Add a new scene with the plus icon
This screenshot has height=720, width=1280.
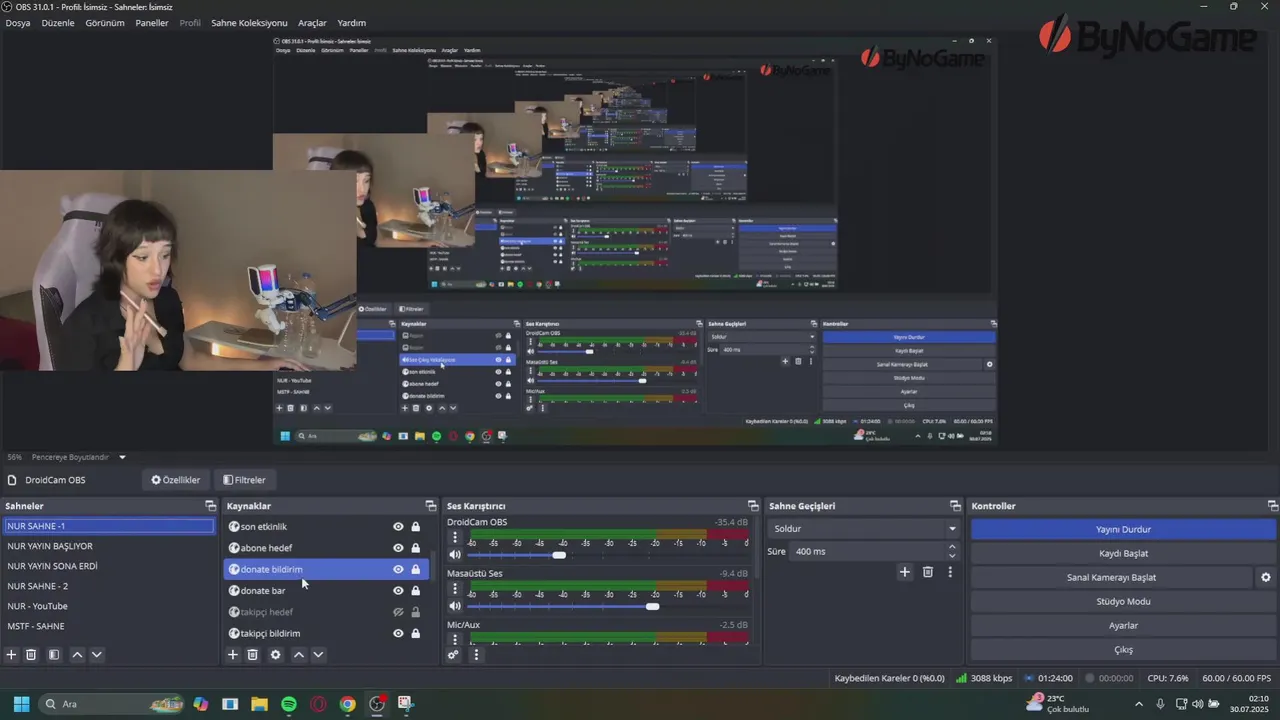pos(12,655)
